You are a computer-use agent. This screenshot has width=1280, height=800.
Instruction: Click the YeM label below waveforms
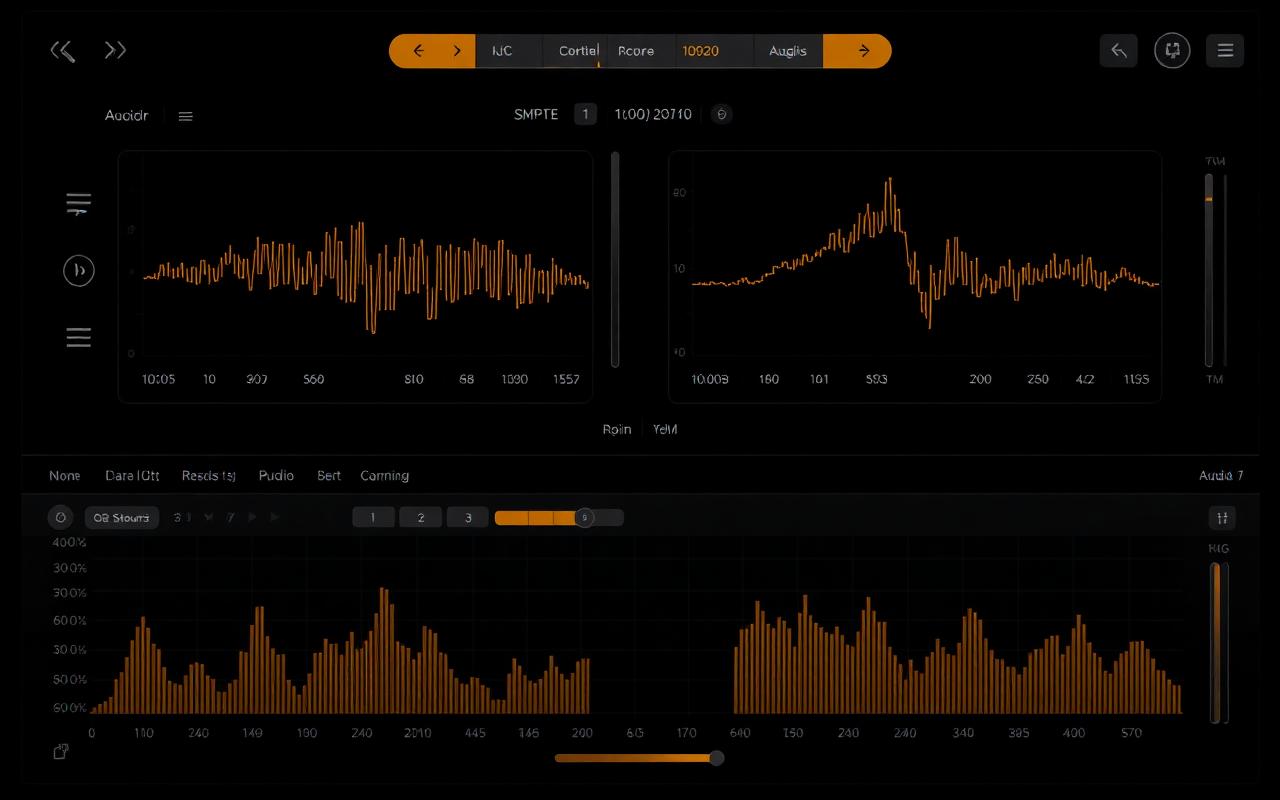coord(665,429)
